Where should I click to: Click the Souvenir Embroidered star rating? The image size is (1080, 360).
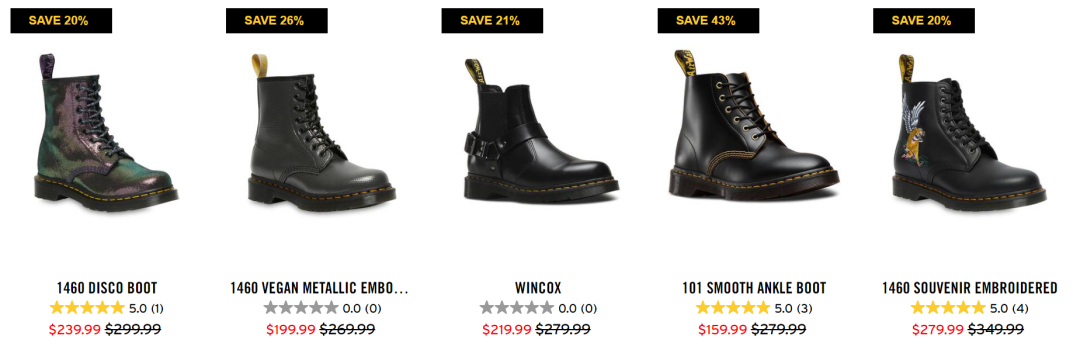(x=948, y=308)
